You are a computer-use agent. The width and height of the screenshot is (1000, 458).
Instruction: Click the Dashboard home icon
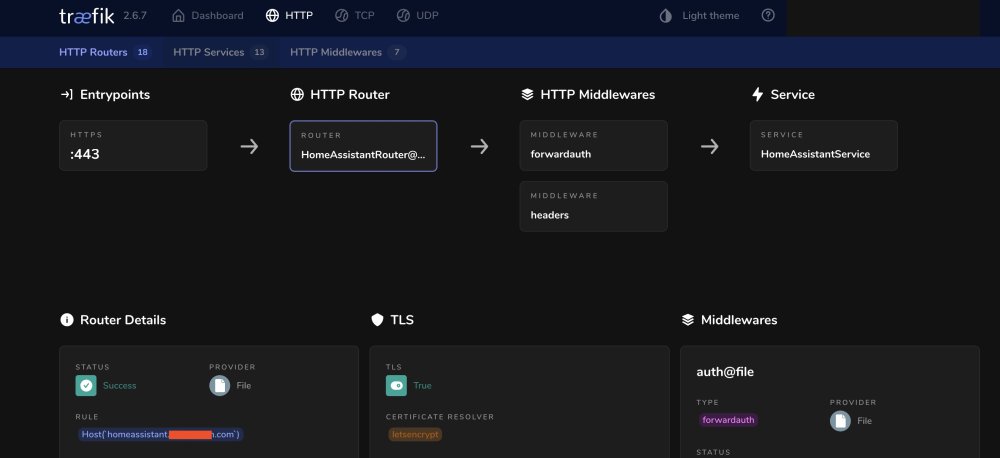pos(178,15)
